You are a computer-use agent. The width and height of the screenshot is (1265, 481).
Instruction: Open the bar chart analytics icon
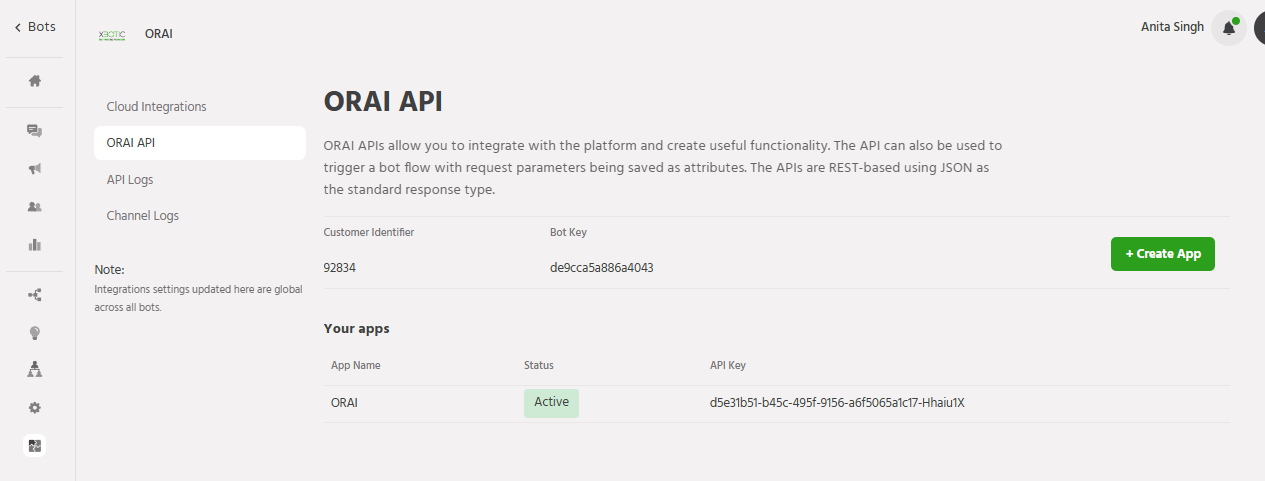(35, 244)
